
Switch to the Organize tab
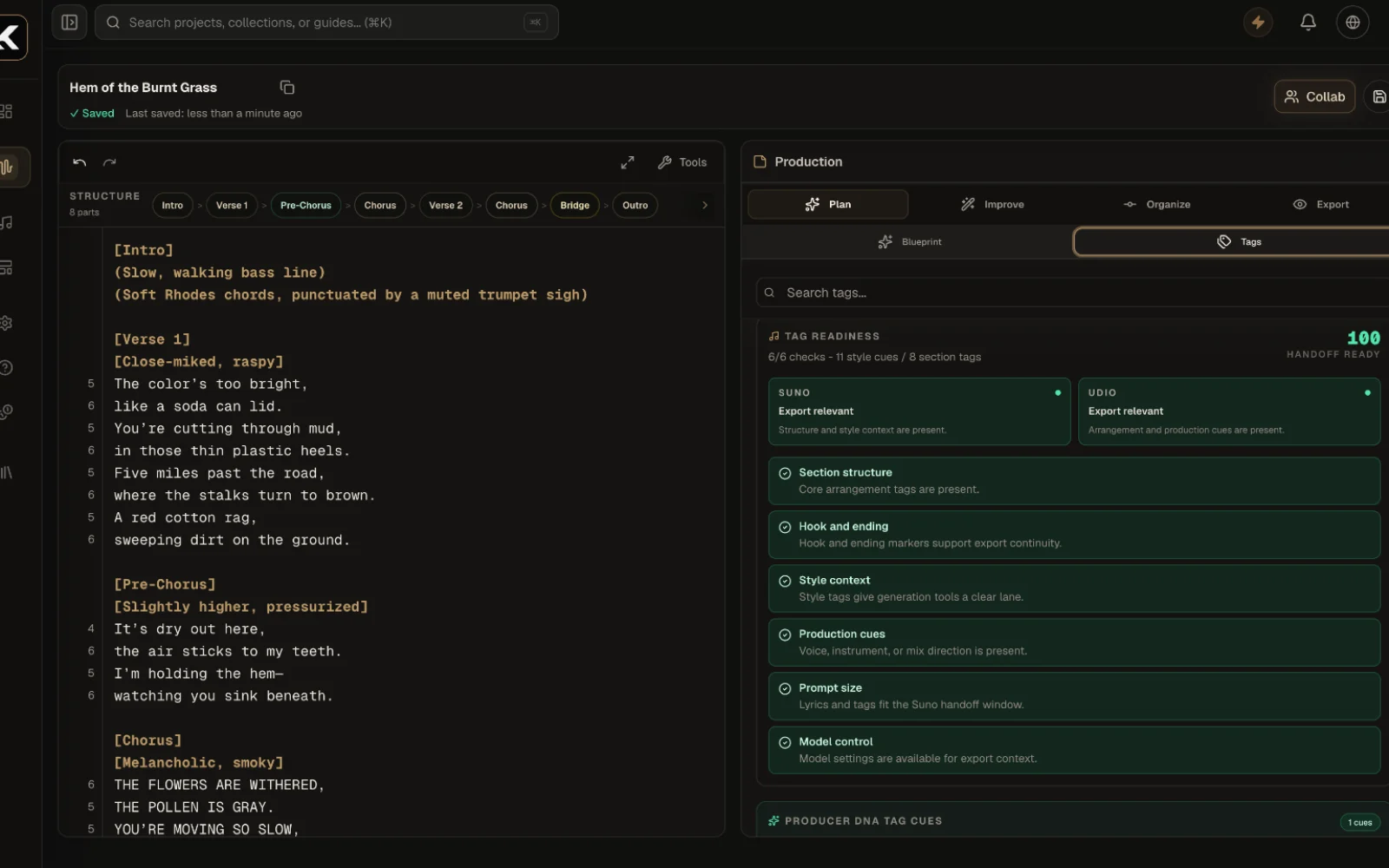coord(1156,205)
